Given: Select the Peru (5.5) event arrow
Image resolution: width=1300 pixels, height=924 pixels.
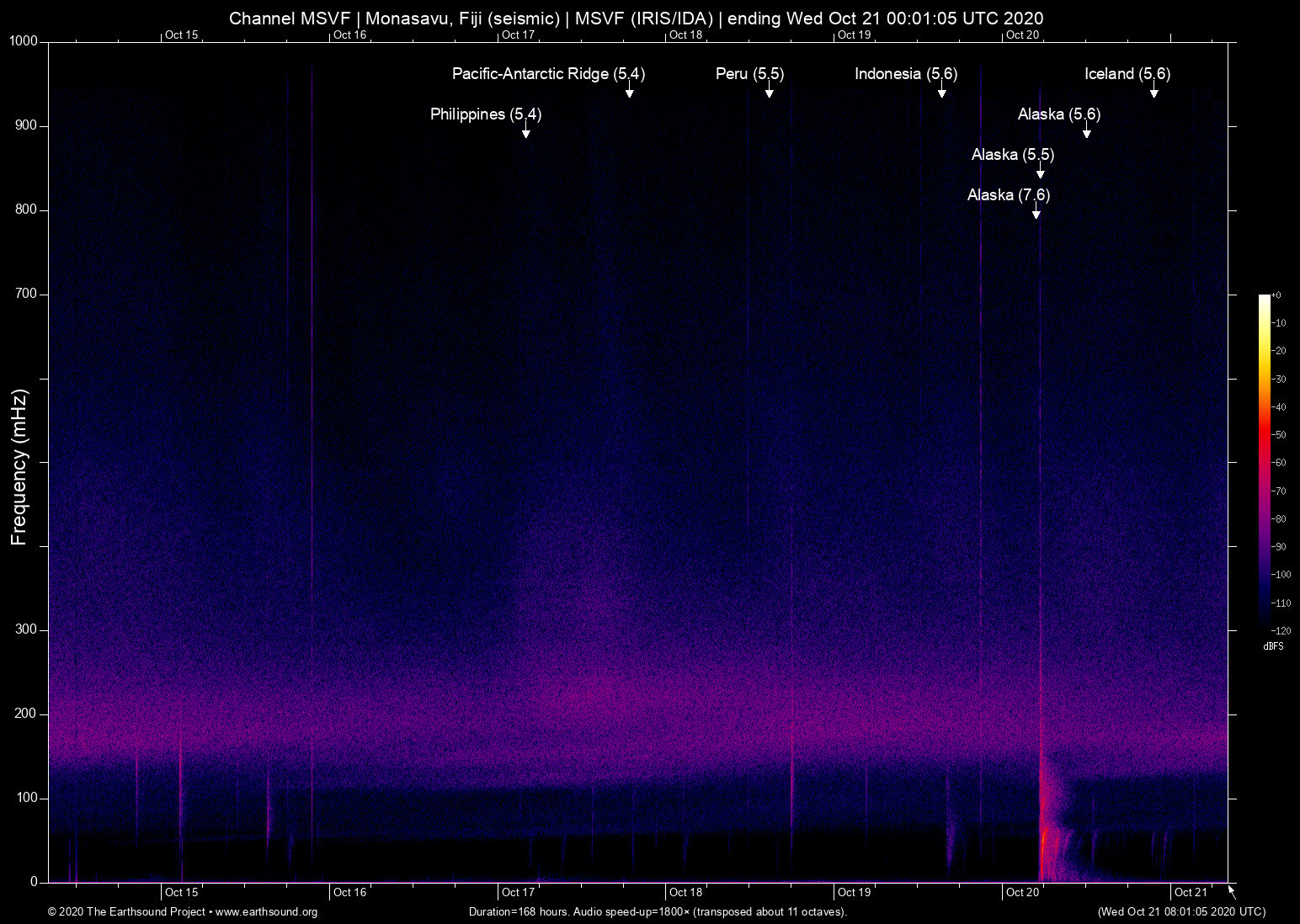Looking at the screenshot, I should tap(769, 93).
